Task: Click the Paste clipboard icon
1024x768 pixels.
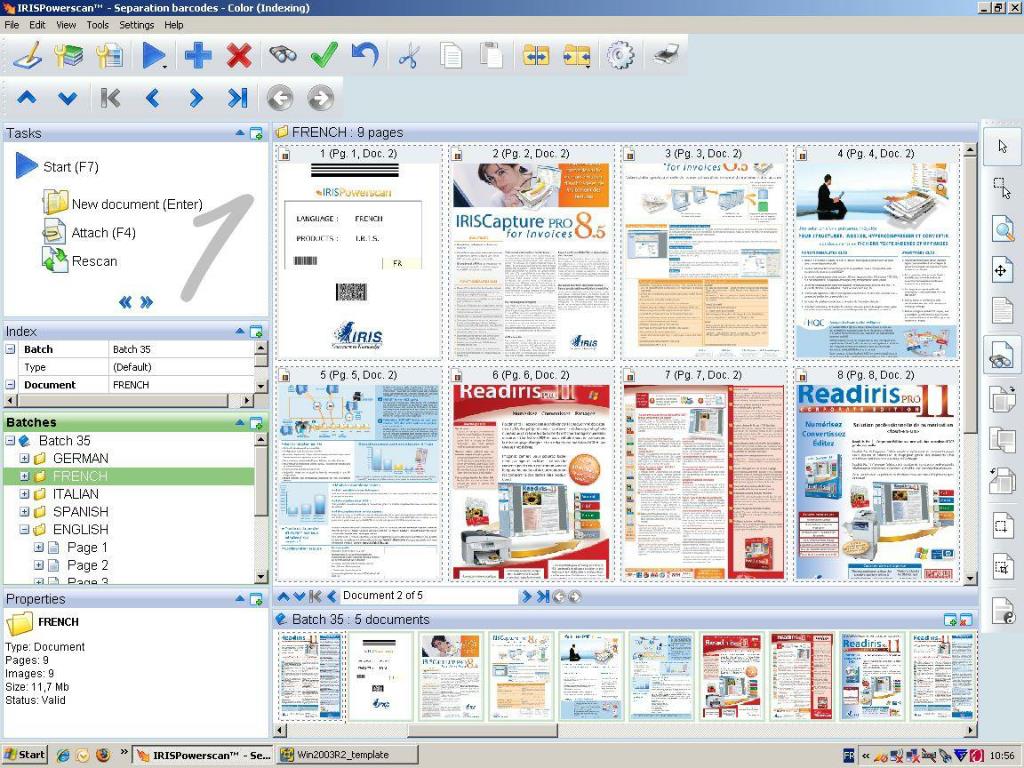Action: [x=491, y=55]
